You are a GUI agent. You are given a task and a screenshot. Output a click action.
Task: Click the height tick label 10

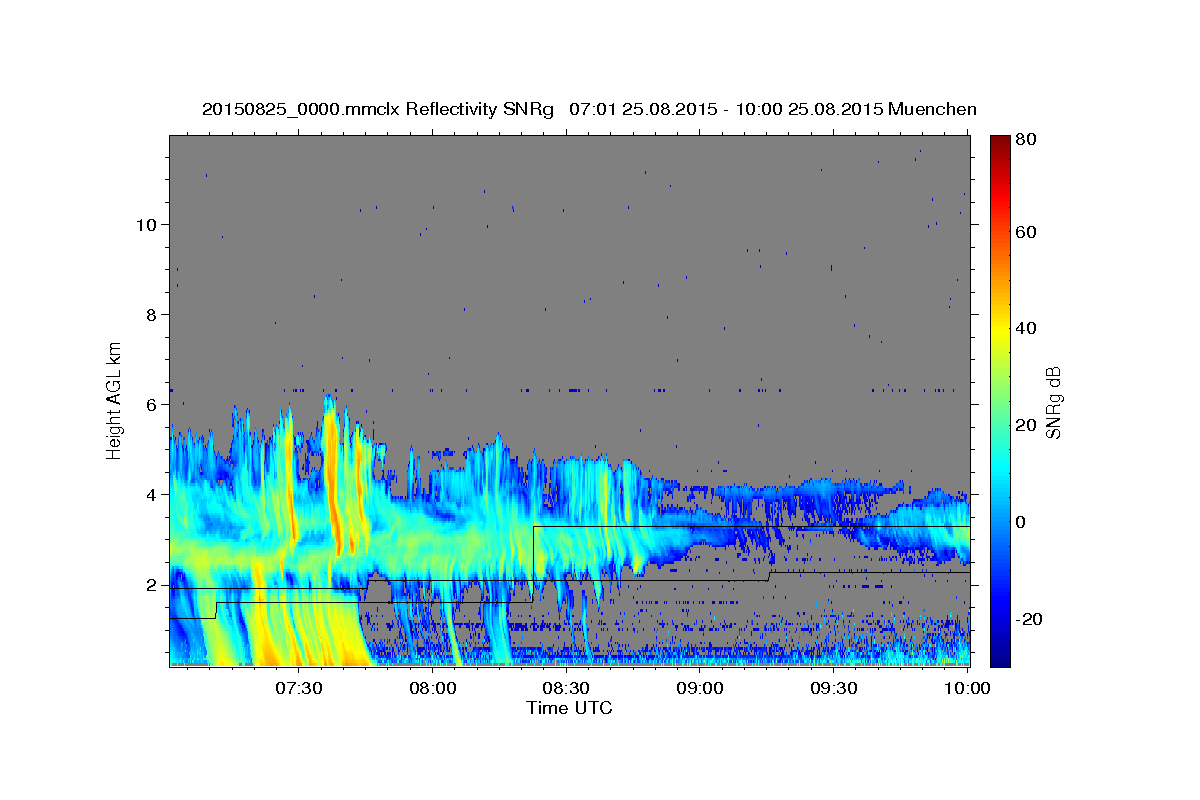click(x=145, y=224)
